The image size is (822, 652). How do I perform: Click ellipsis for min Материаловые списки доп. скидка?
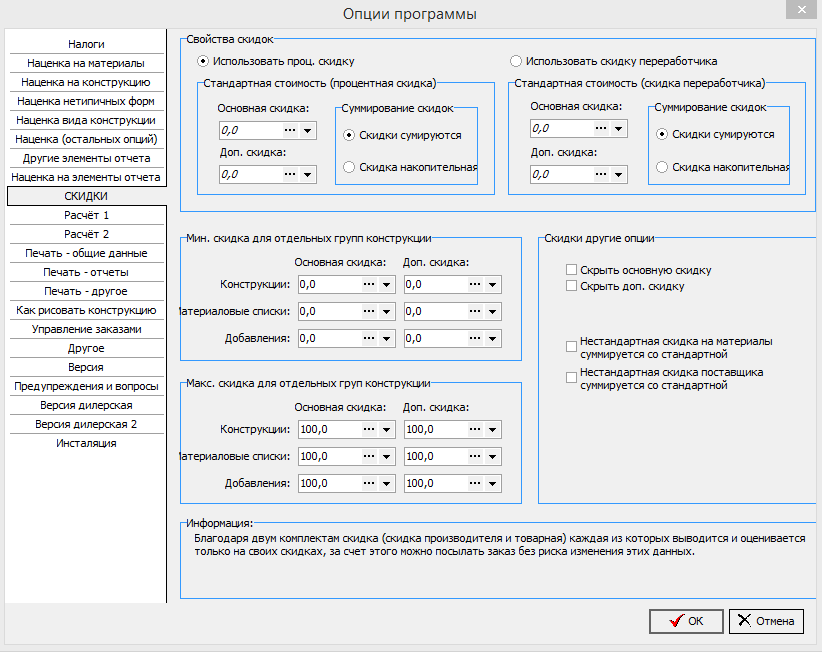tap(475, 311)
